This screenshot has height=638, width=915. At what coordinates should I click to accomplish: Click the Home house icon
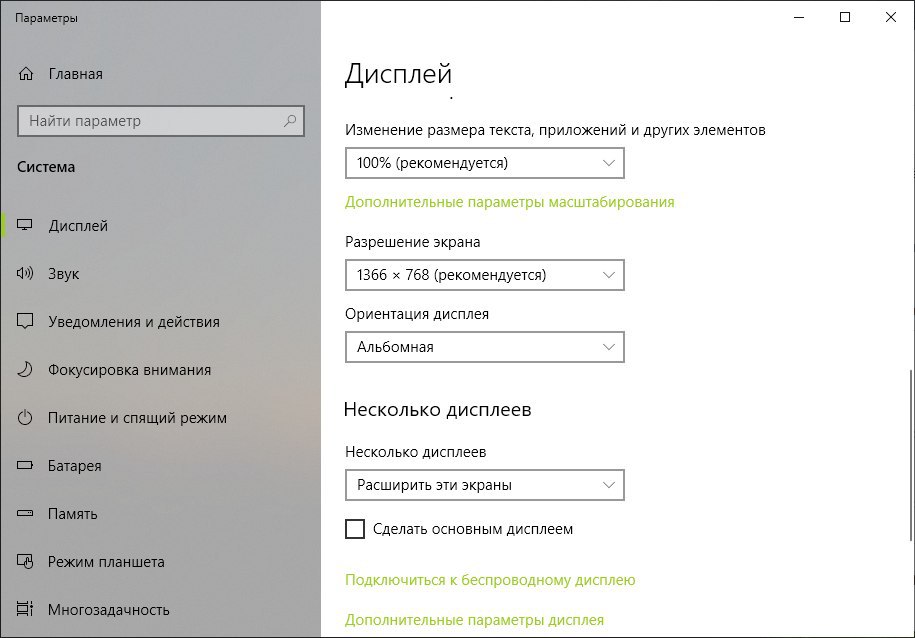pyautogui.click(x=26, y=74)
